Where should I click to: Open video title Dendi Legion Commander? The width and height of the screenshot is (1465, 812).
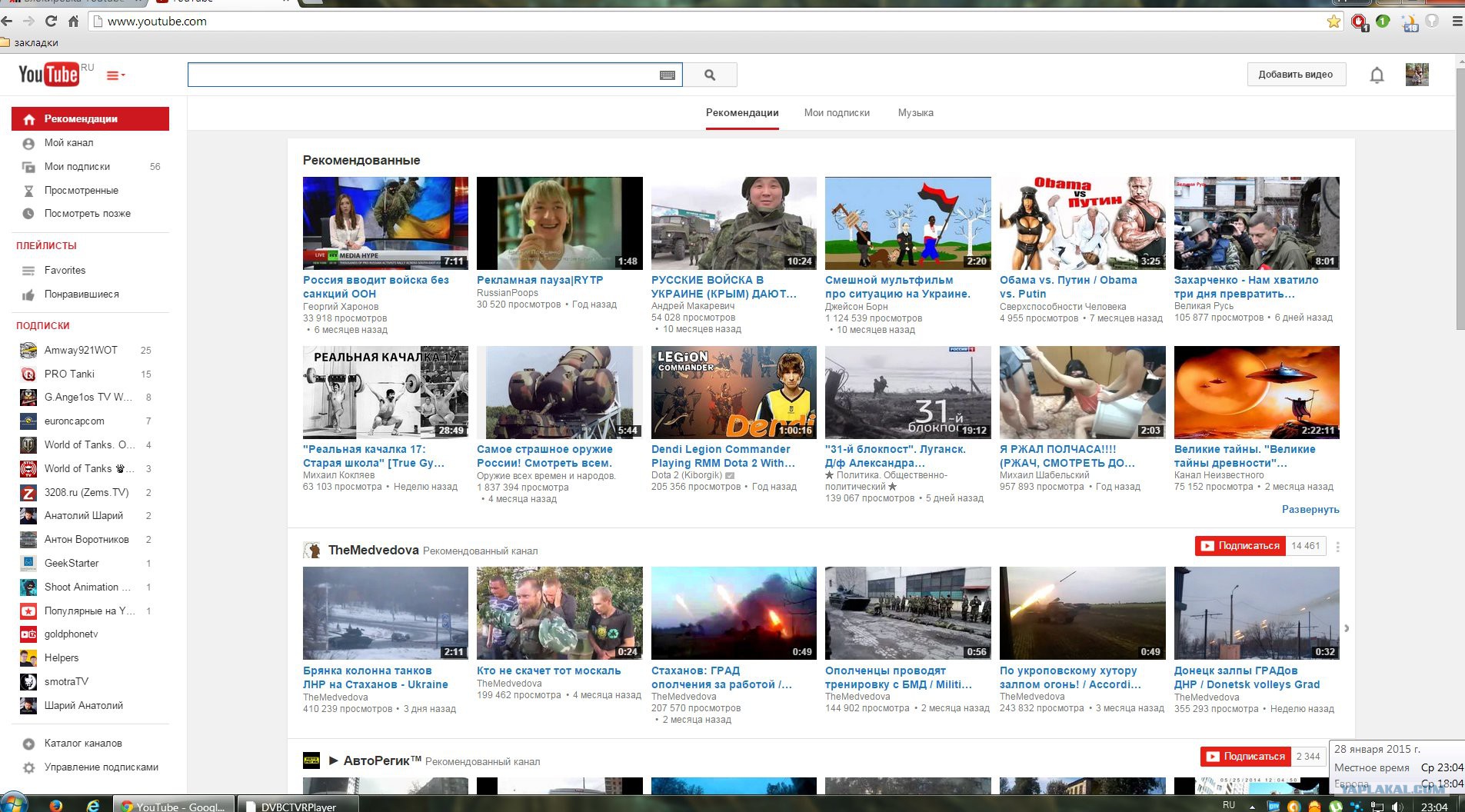point(723,456)
